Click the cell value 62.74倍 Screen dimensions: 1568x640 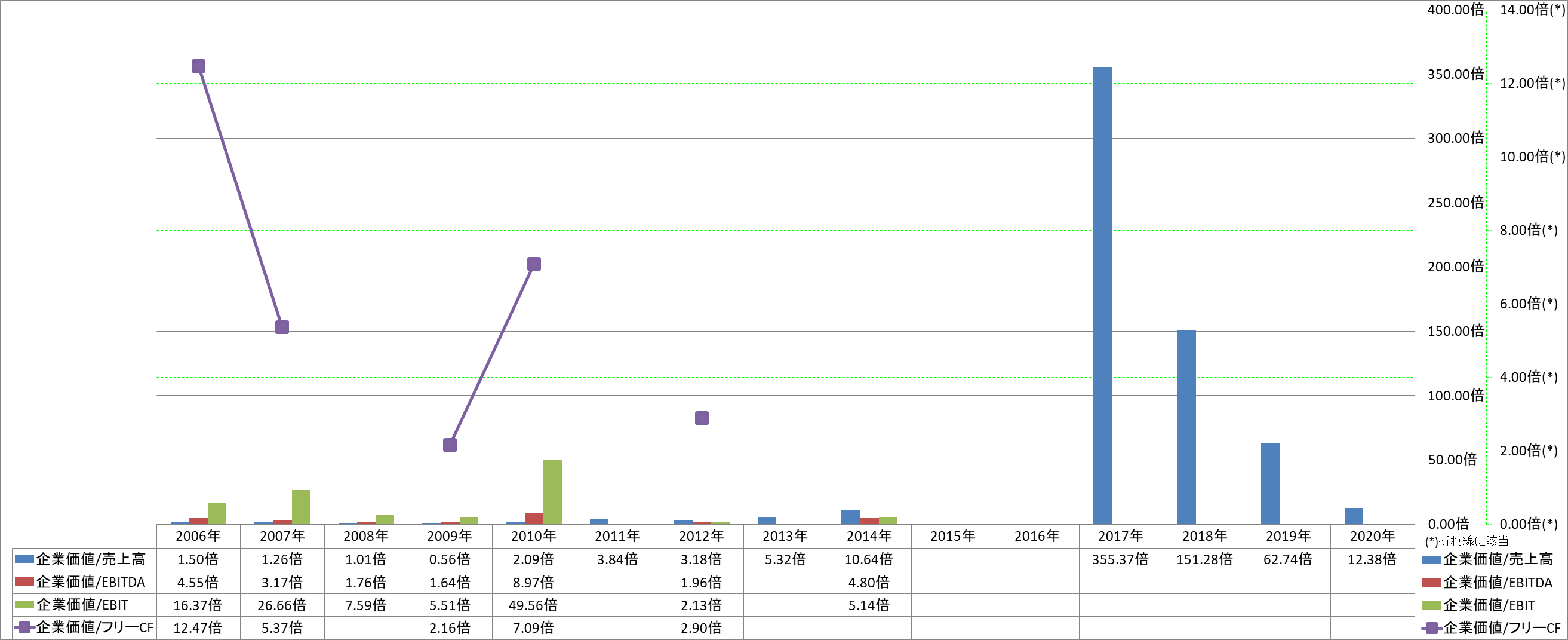1289,559
